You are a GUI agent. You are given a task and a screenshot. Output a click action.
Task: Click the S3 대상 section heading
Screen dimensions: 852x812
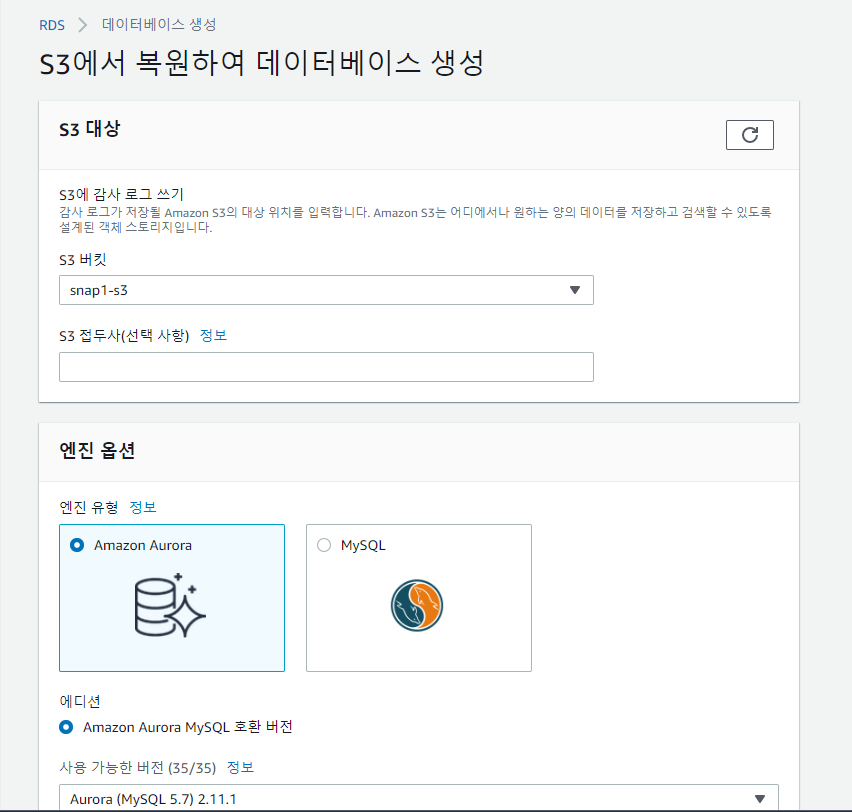90,129
